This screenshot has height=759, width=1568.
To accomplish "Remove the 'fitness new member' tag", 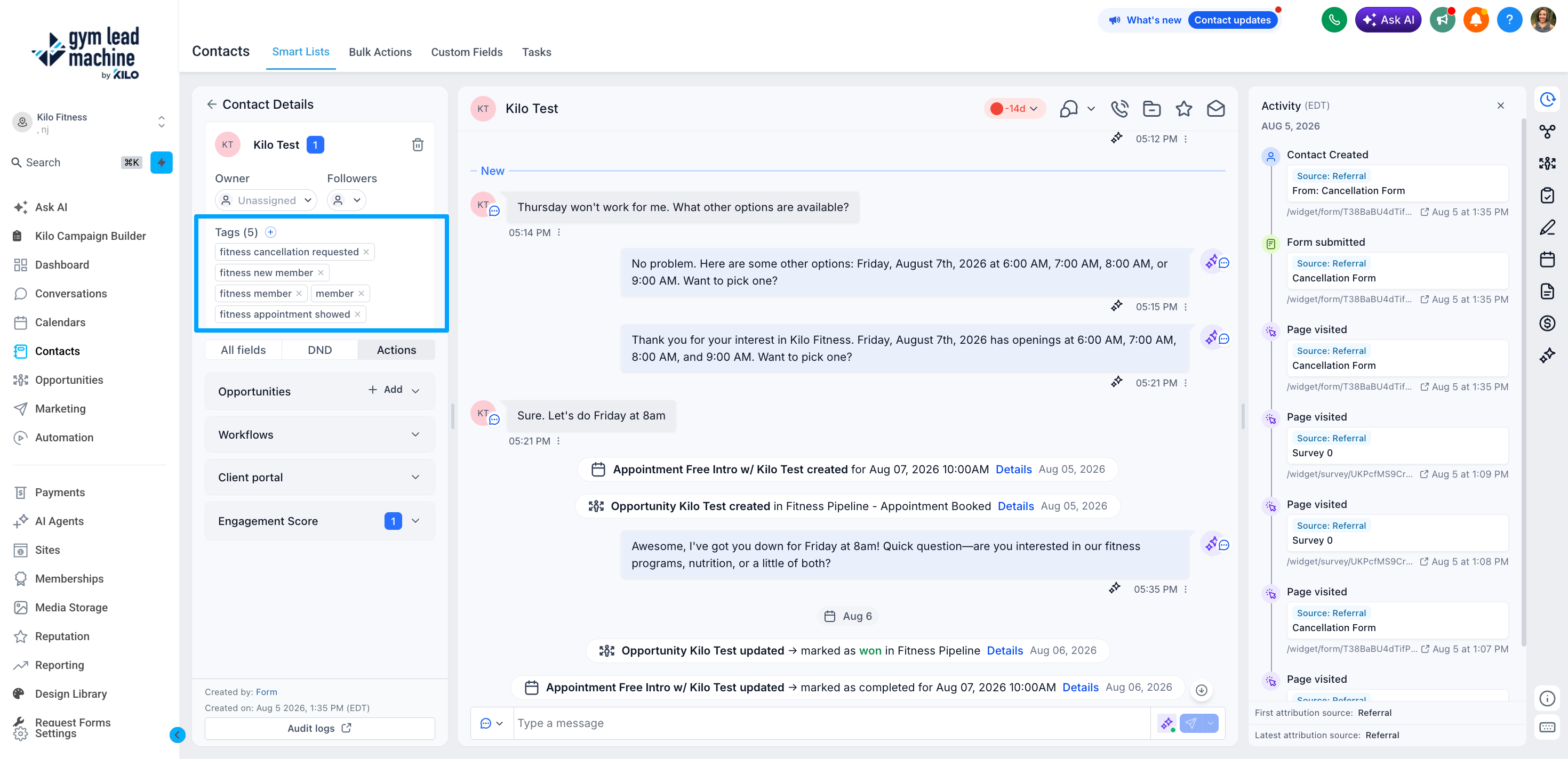I will [321, 273].
